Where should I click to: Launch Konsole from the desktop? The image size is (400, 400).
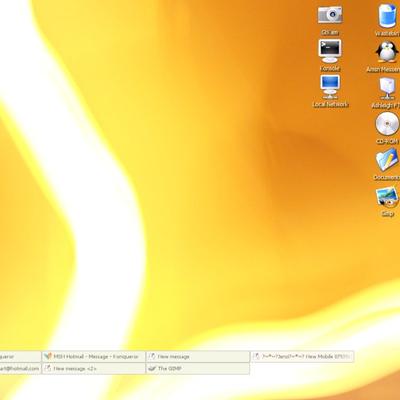click(x=330, y=51)
